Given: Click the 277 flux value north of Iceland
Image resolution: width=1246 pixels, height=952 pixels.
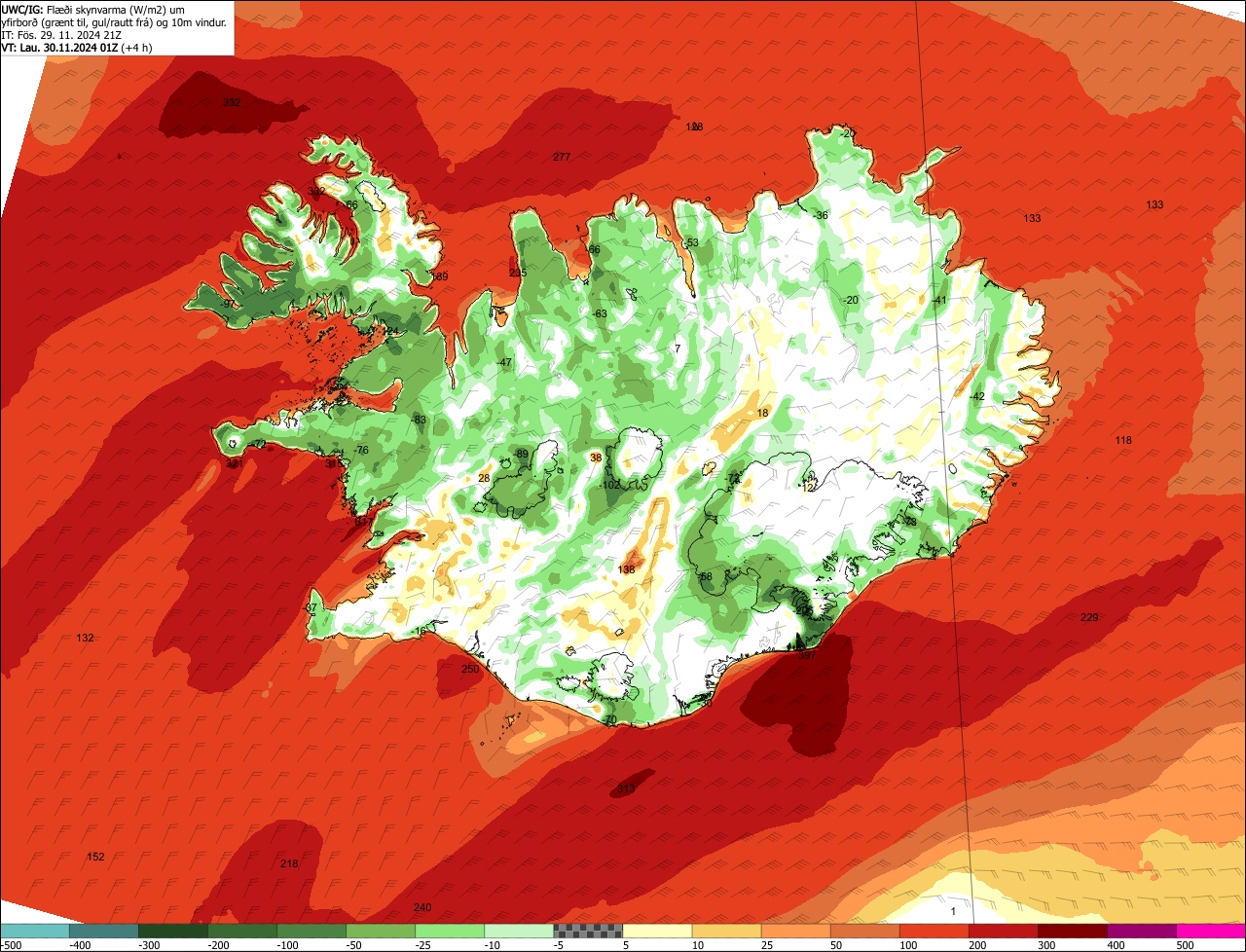Looking at the screenshot, I should pyautogui.click(x=562, y=157).
